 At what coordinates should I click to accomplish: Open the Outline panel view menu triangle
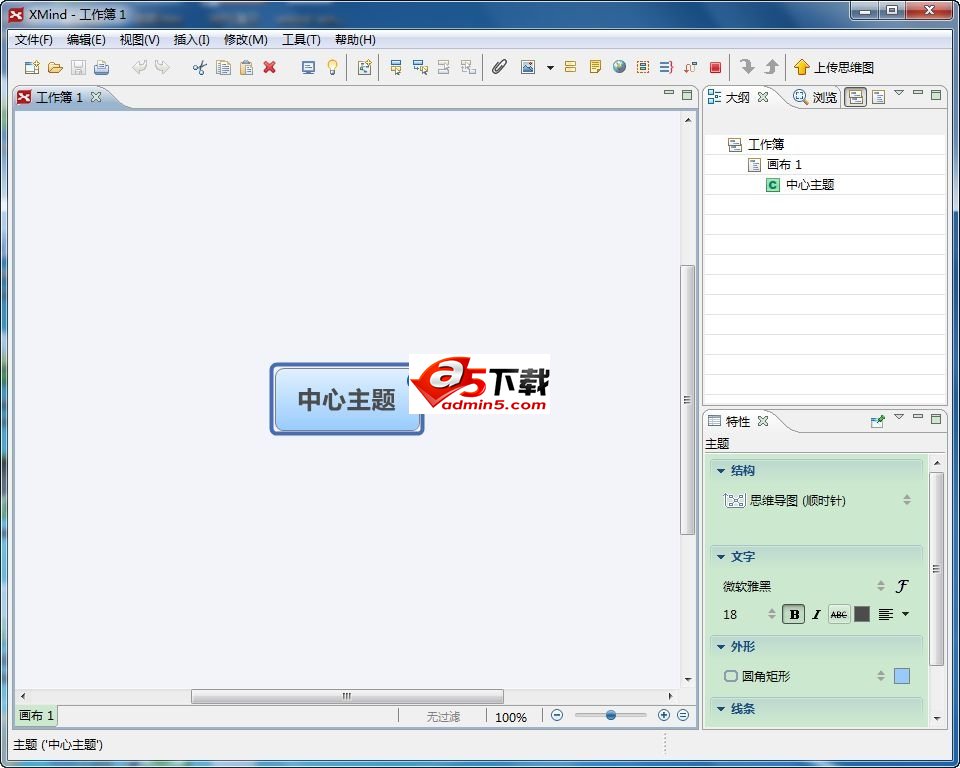click(x=899, y=93)
